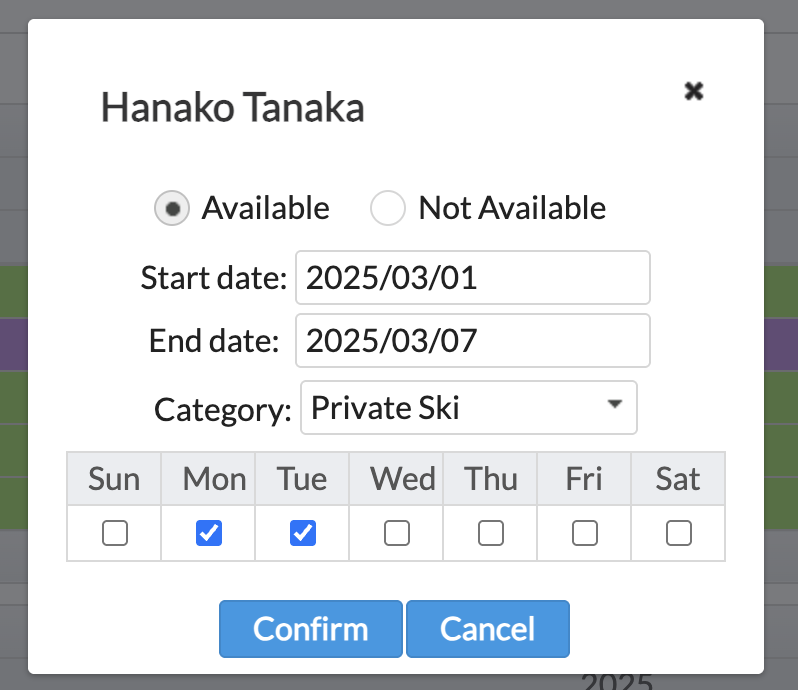798x690 pixels.
Task: Enable the Saturday checkbox
Action: coord(679,534)
